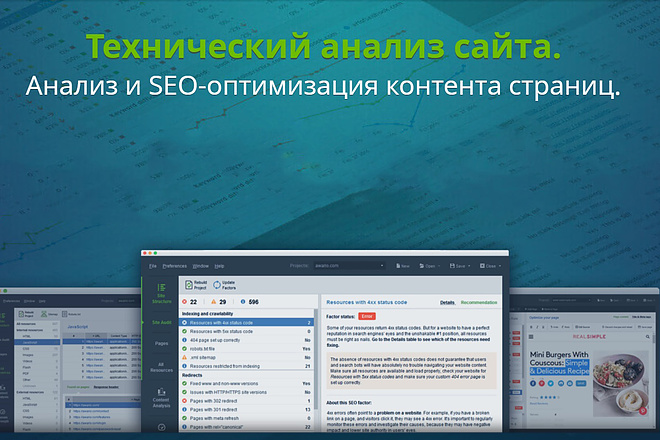Open the Window menu in center window
Image resolution: width=660 pixels, height=440 pixels.
pos(201,266)
